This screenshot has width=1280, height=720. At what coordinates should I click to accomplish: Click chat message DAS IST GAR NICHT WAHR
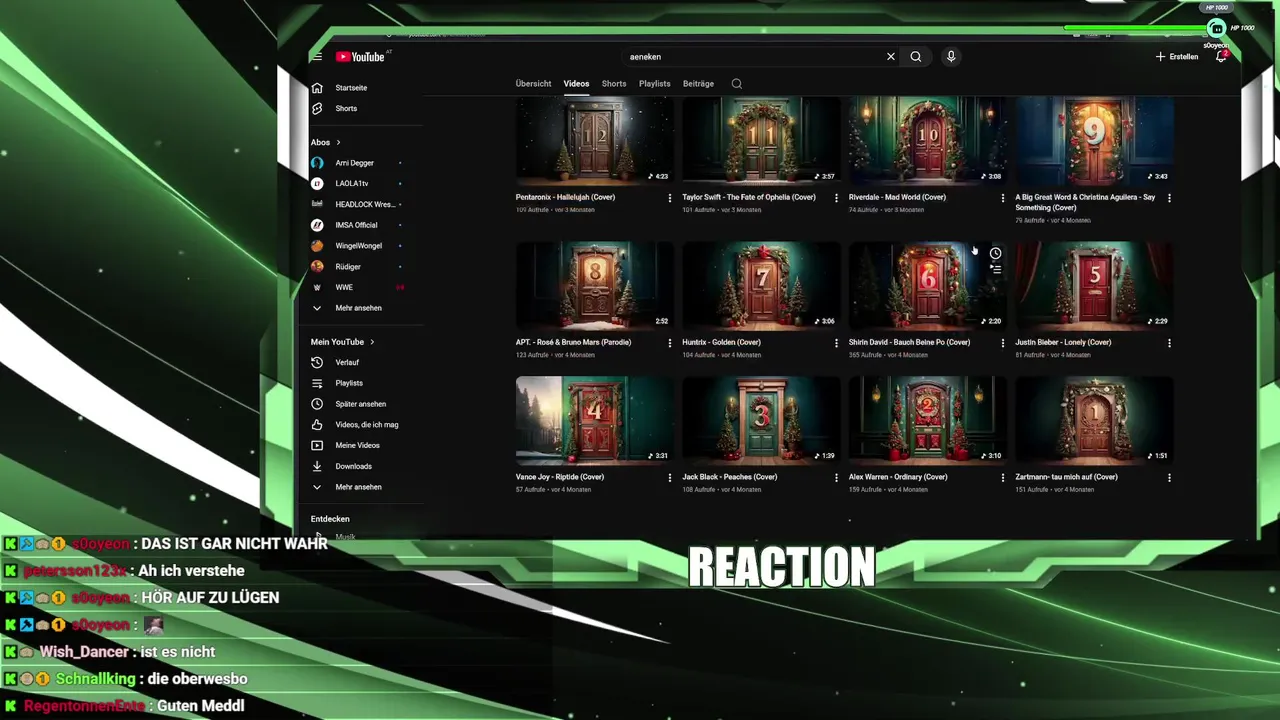click(235, 544)
